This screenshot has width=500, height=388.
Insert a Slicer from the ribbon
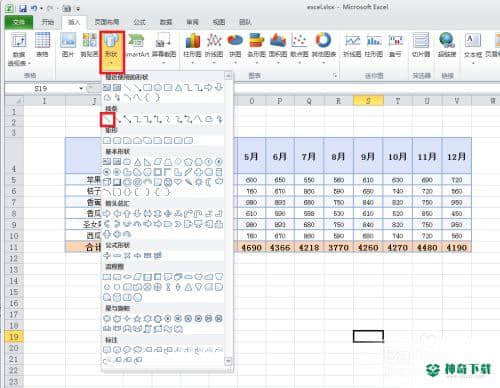421,45
